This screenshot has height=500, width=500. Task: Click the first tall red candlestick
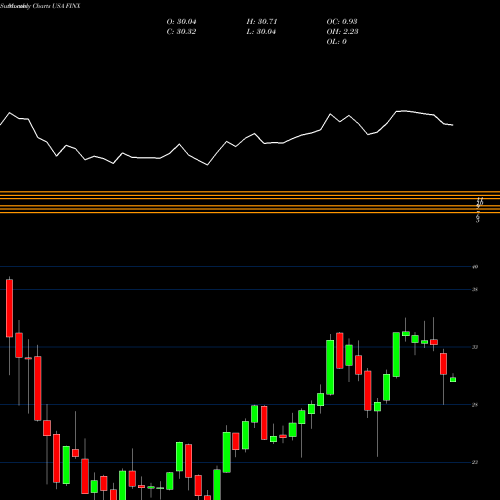point(9,308)
